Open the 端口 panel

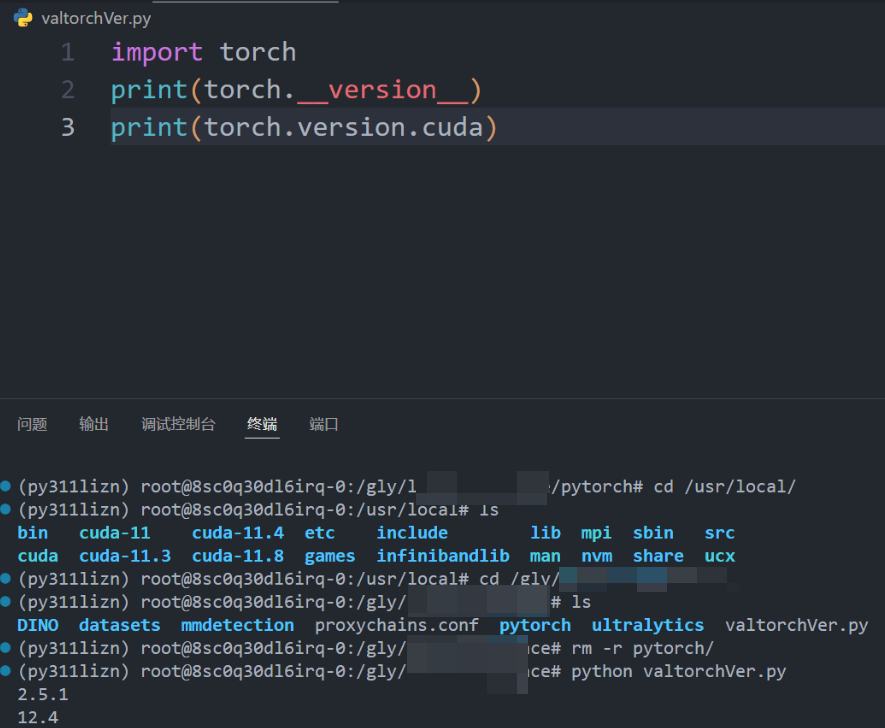(x=323, y=424)
